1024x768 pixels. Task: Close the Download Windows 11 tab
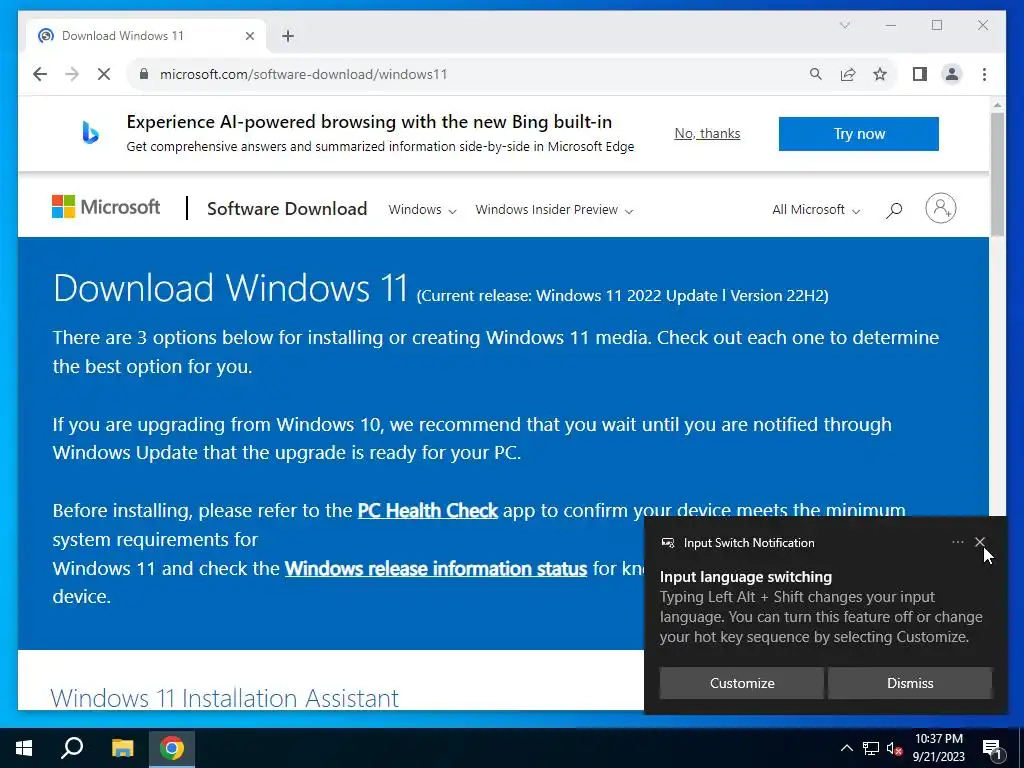(x=249, y=36)
